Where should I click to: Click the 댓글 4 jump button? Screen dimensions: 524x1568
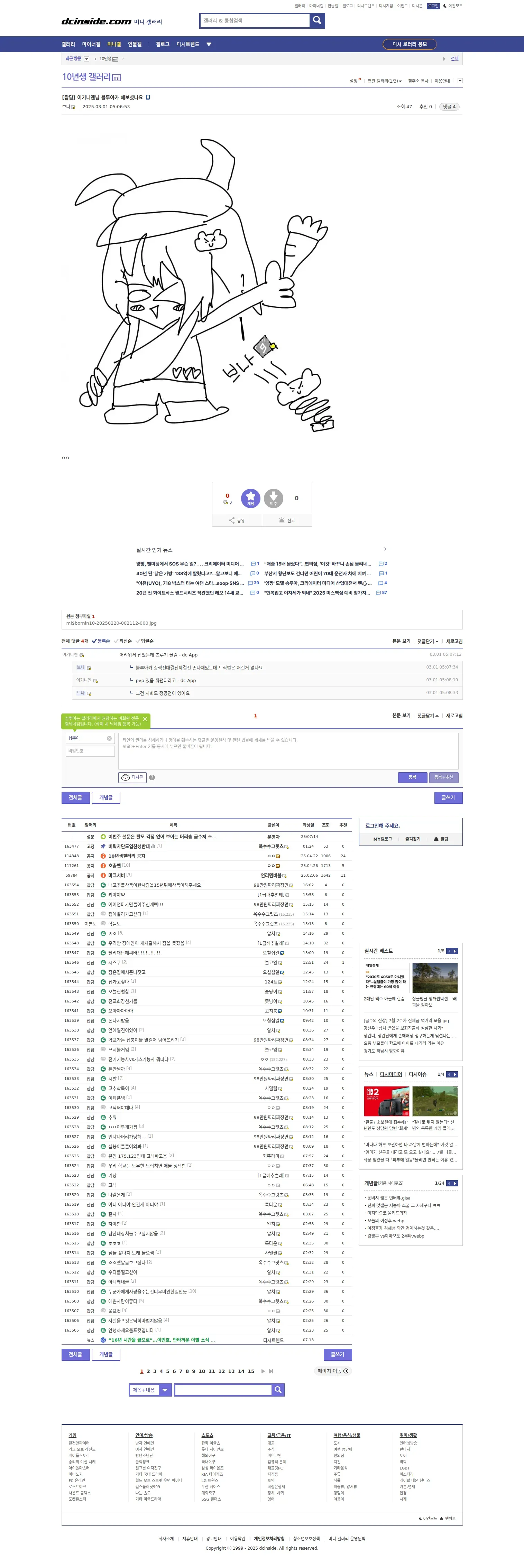click(x=449, y=106)
